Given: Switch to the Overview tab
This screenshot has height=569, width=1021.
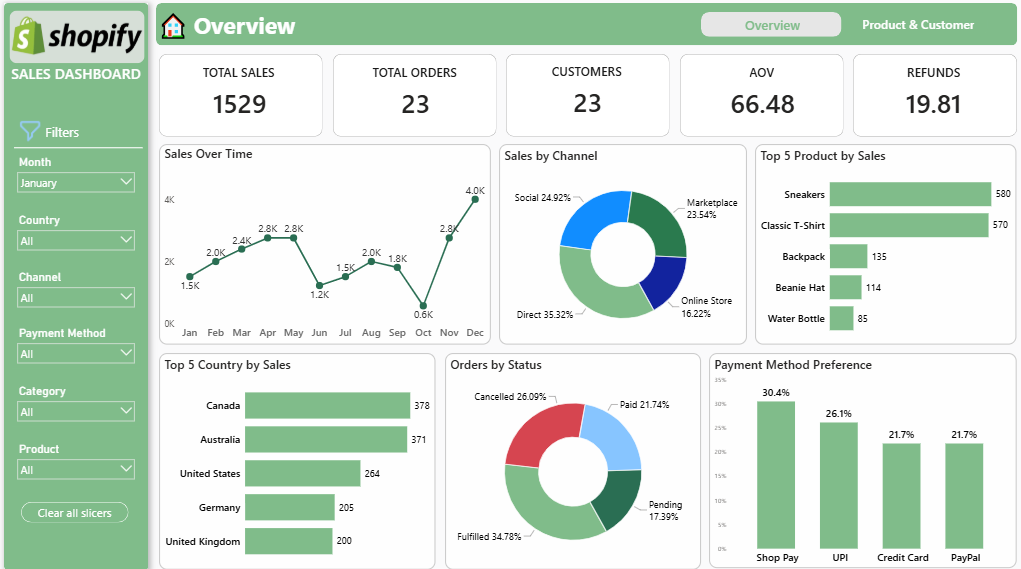Looking at the screenshot, I should [771, 25].
